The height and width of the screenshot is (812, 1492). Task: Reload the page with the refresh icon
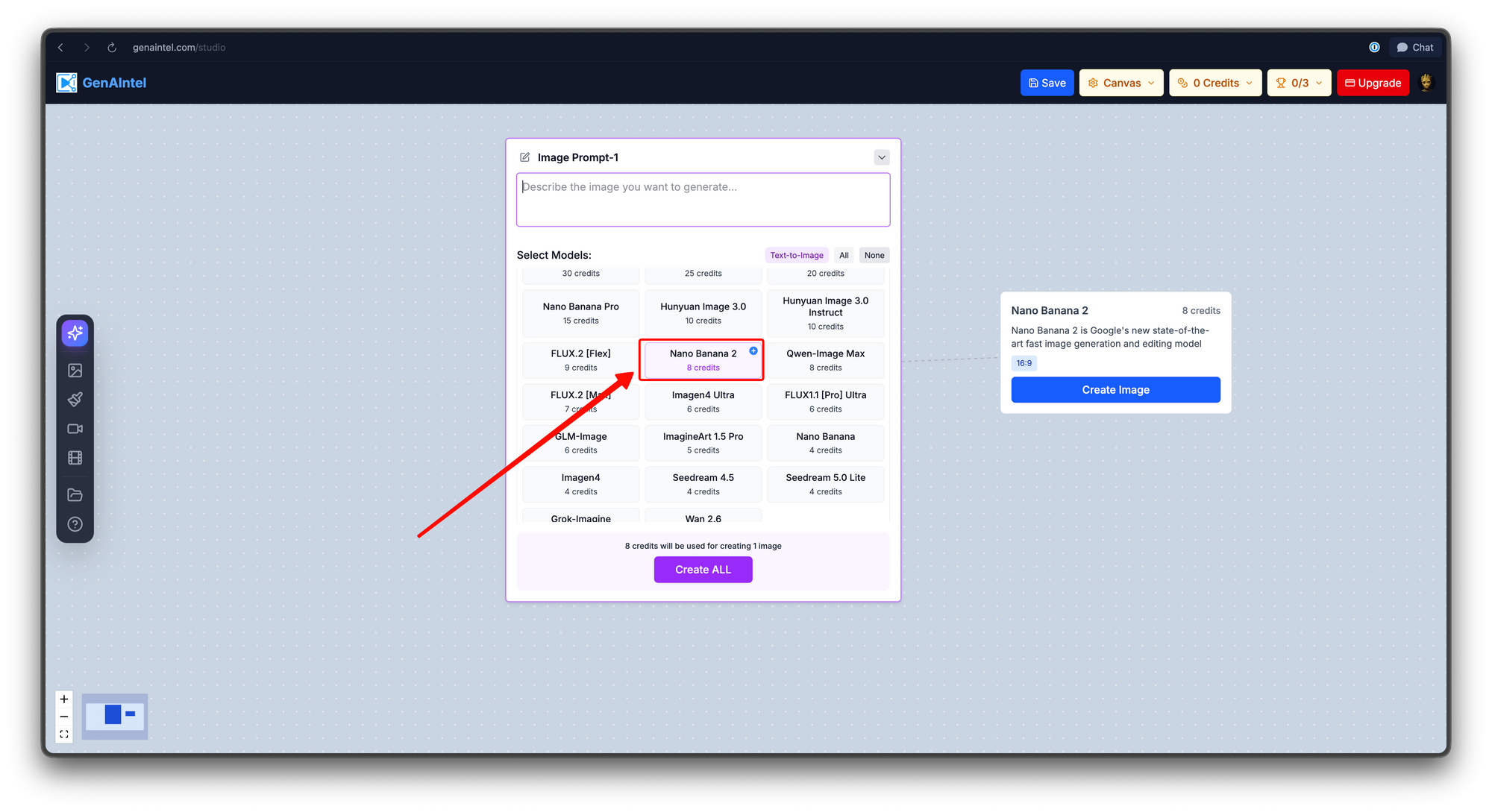tap(112, 47)
